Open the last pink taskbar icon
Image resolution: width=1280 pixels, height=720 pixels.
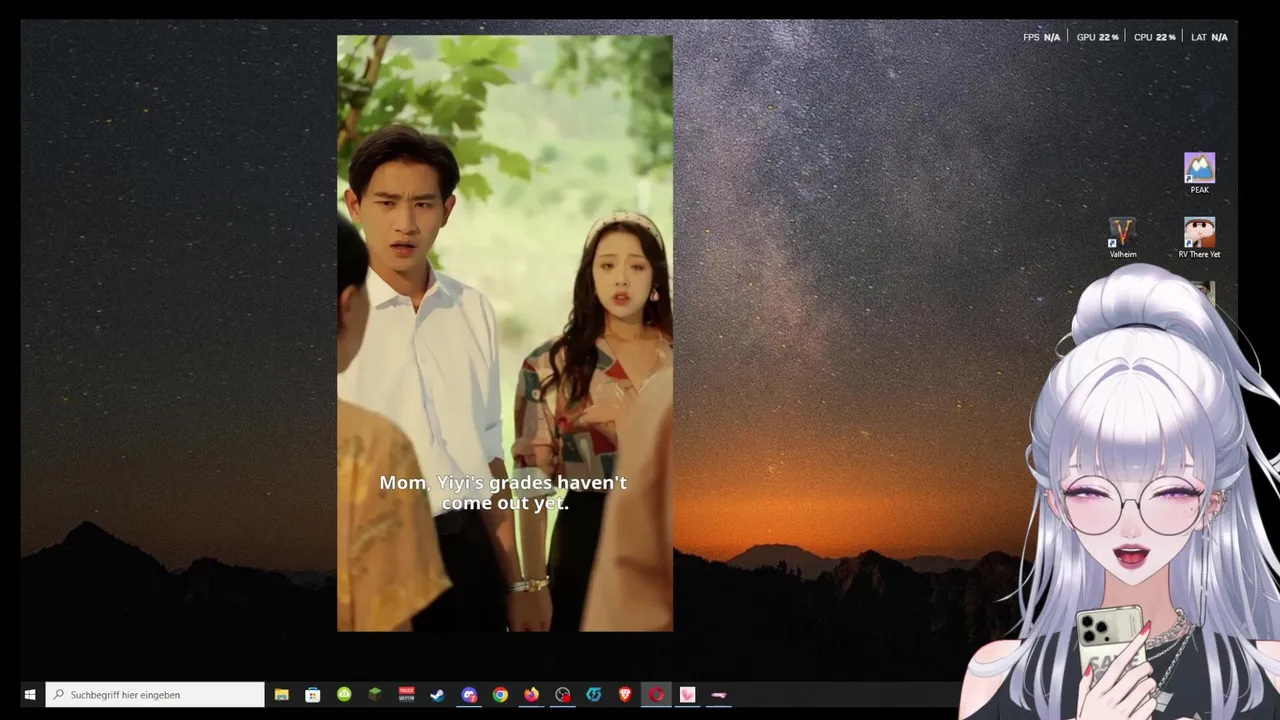[x=719, y=694]
